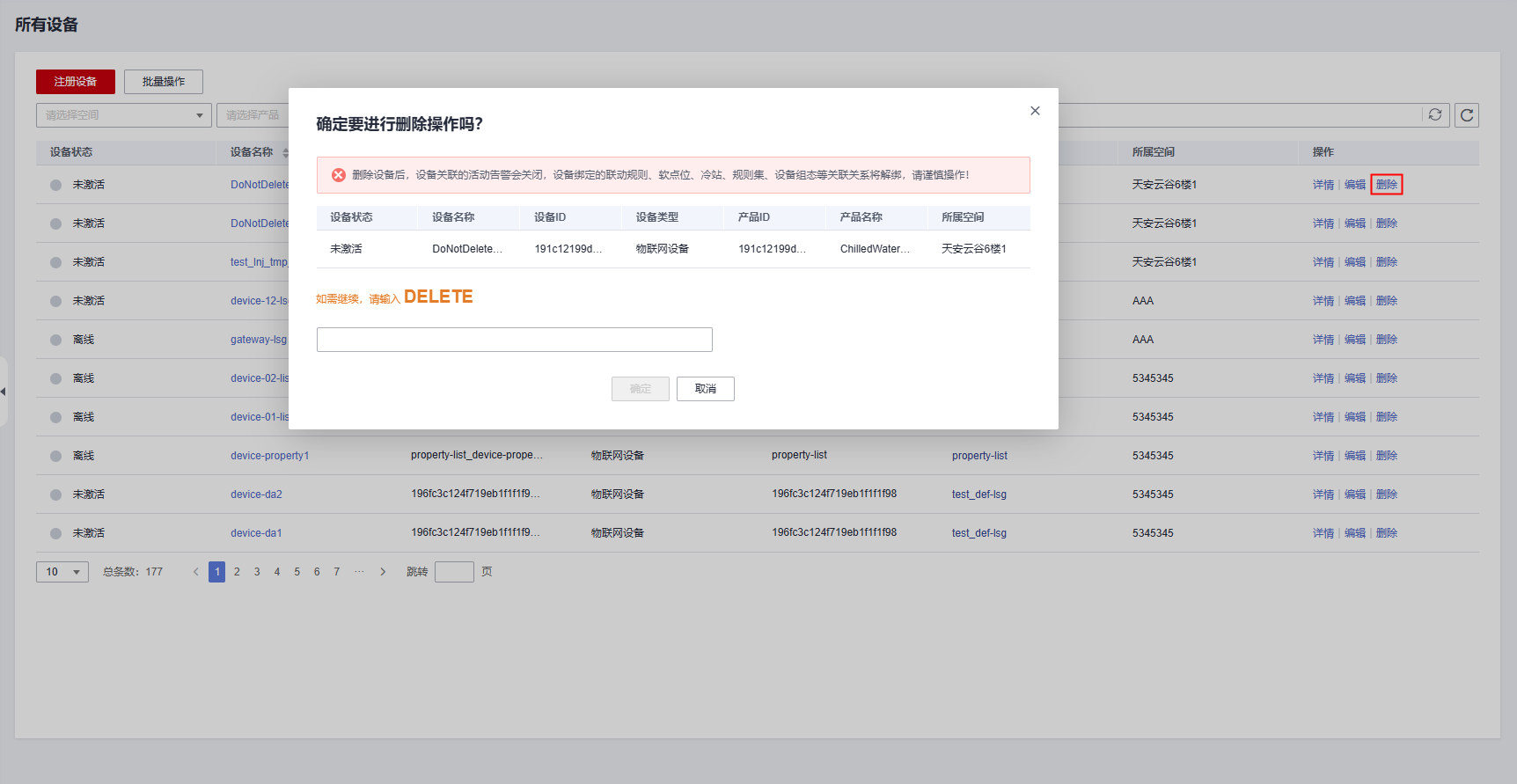The height and width of the screenshot is (784, 1517).
Task: Click grey status dot of device-property1 row
Action: [55, 456]
